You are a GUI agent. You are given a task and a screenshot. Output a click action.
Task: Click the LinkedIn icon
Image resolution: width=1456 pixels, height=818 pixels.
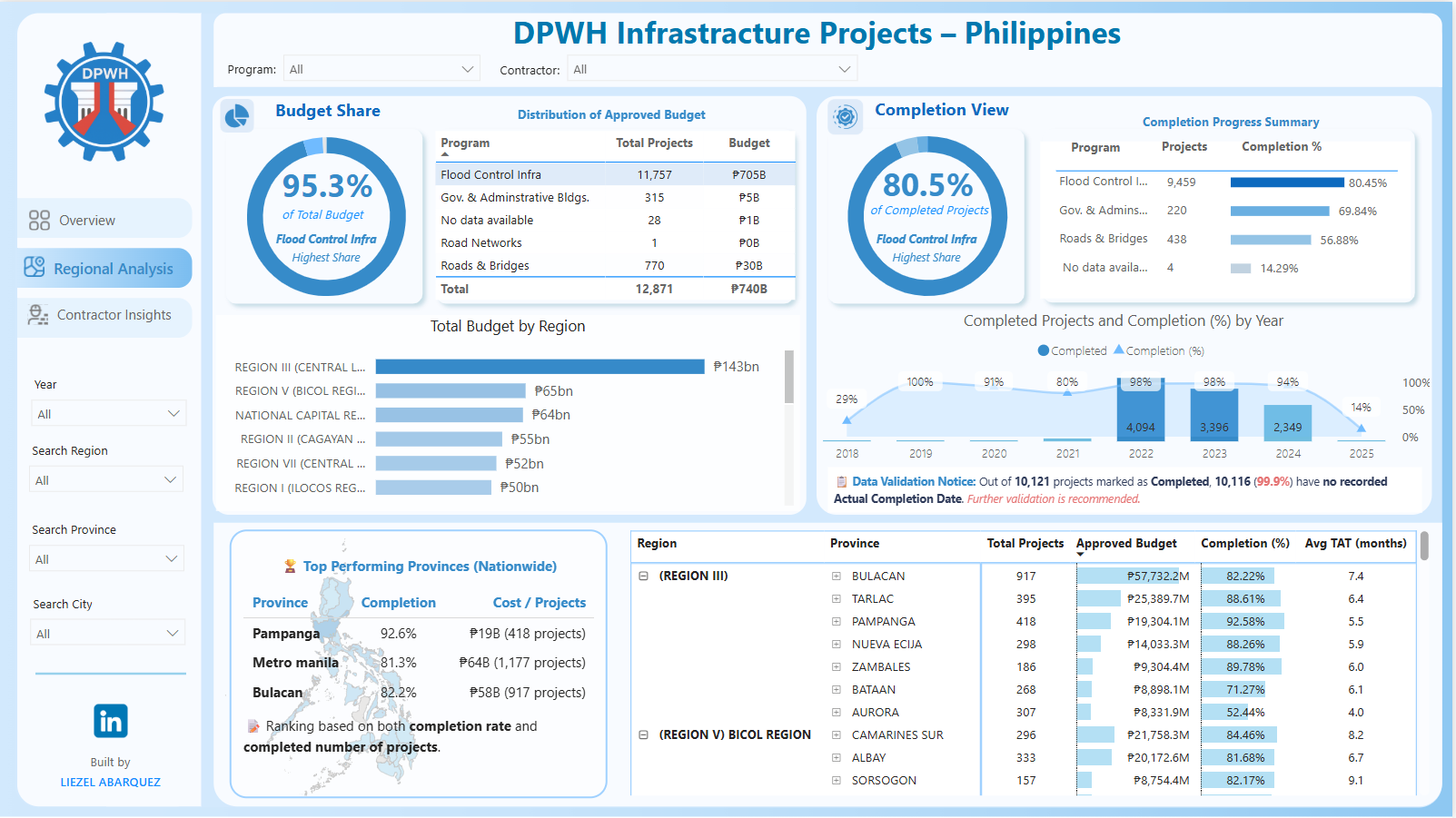point(111,722)
